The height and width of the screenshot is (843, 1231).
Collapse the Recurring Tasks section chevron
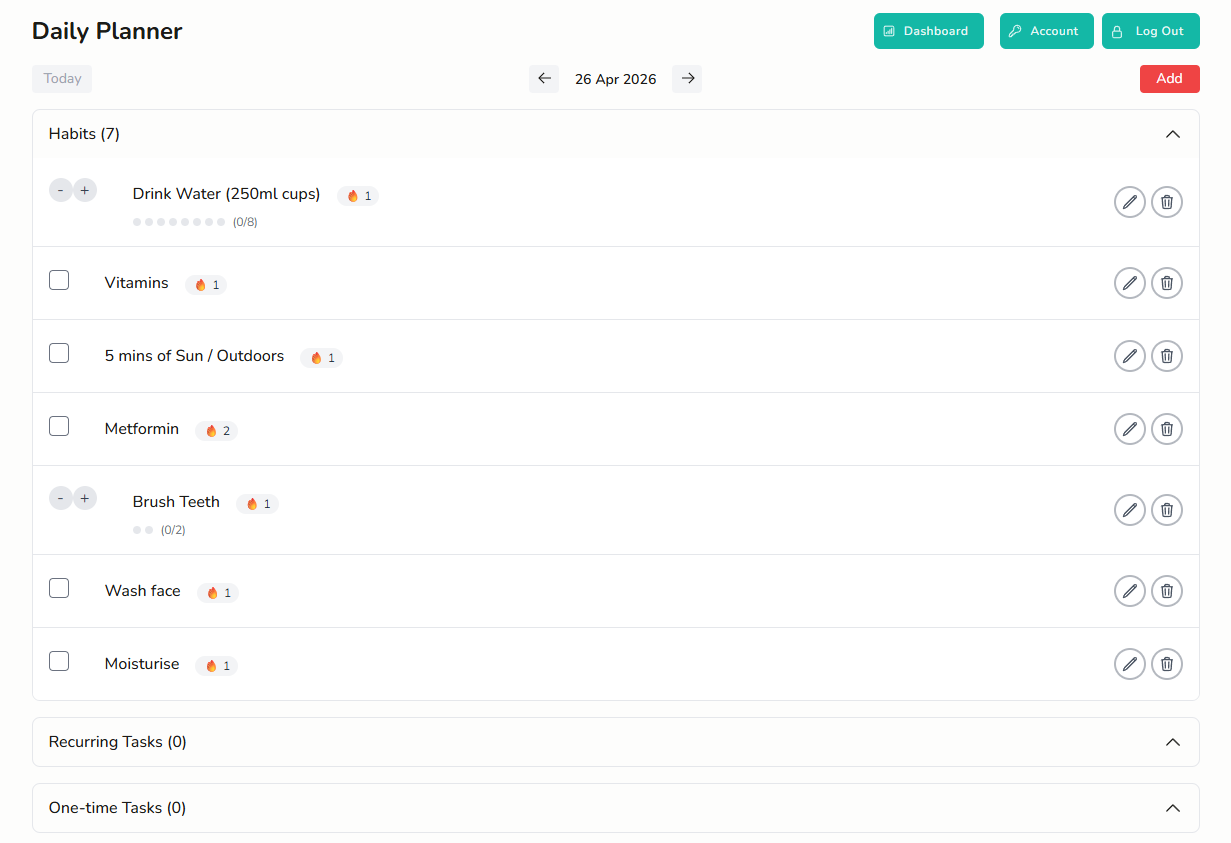tap(1173, 742)
